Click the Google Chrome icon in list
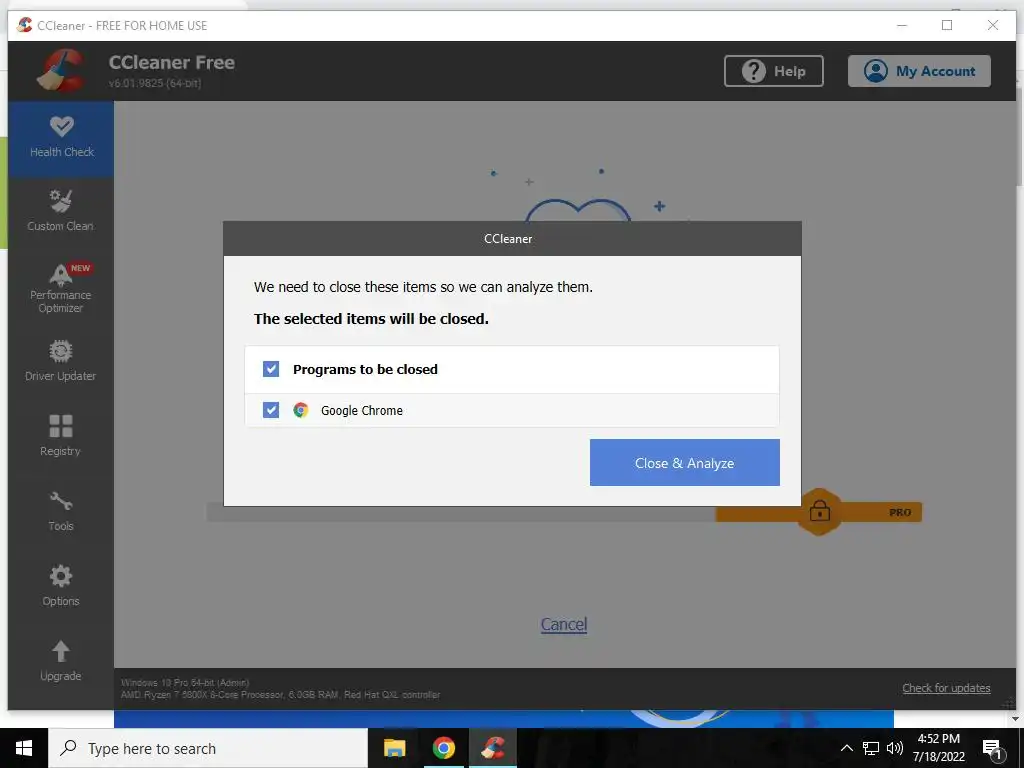Image resolution: width=1024 pixels, height=768 pixels. point(300,410)
